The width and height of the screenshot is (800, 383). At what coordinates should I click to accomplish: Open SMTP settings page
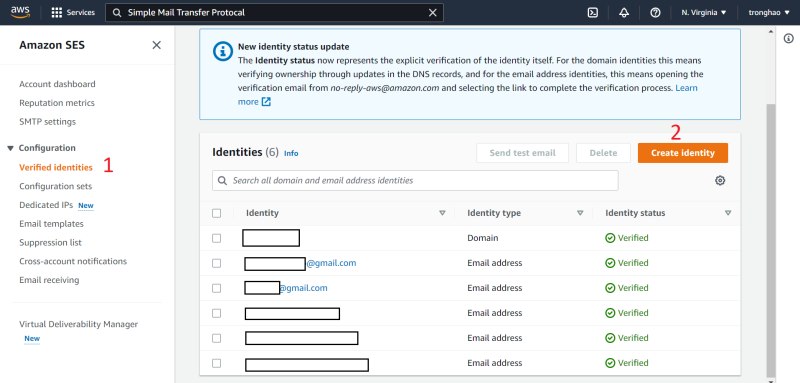(x=47, y=122)
